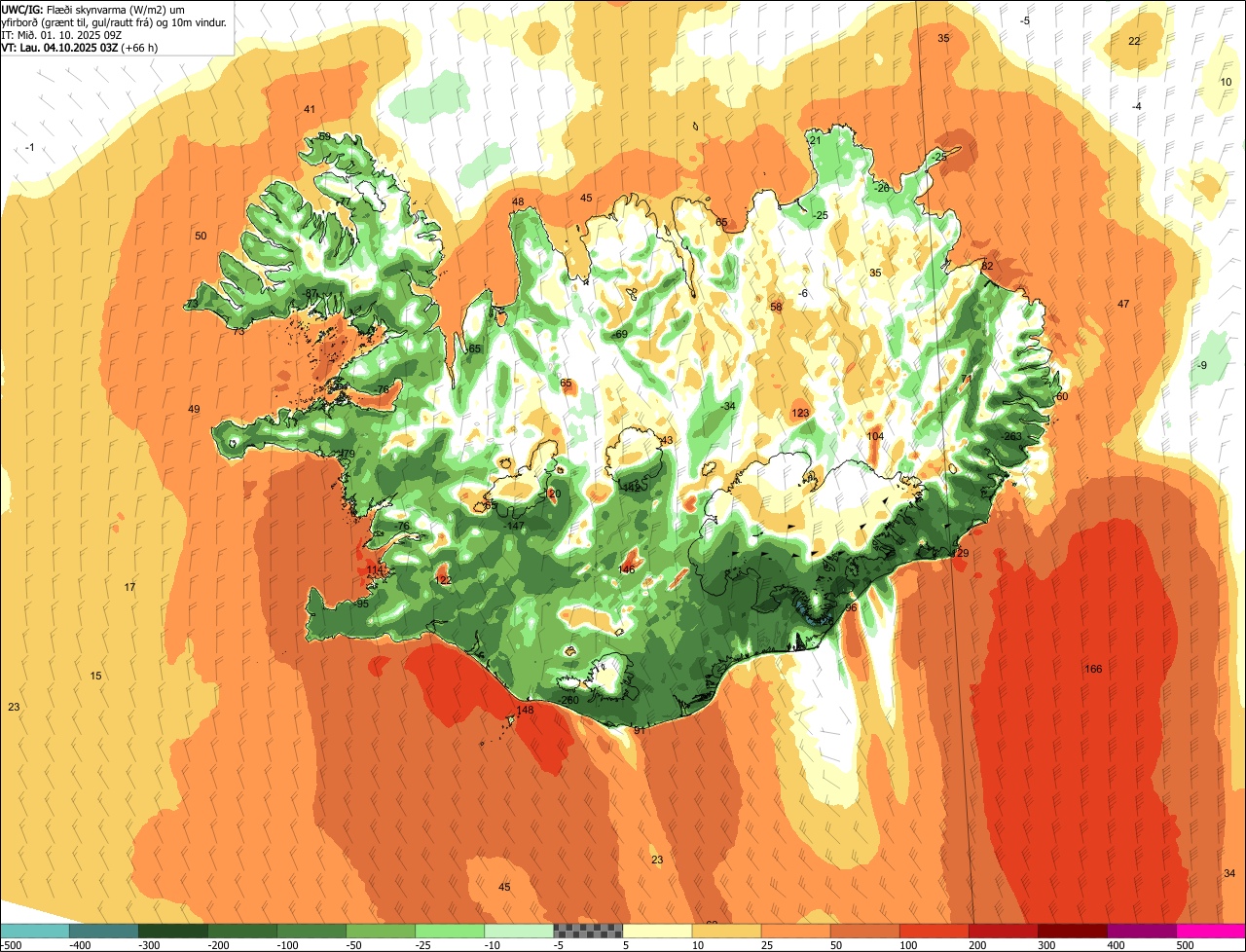This screenshot has width=1246, height=952.
Task: Click the -9 value in the eastern sea
Action: (x=1201, y=366)
